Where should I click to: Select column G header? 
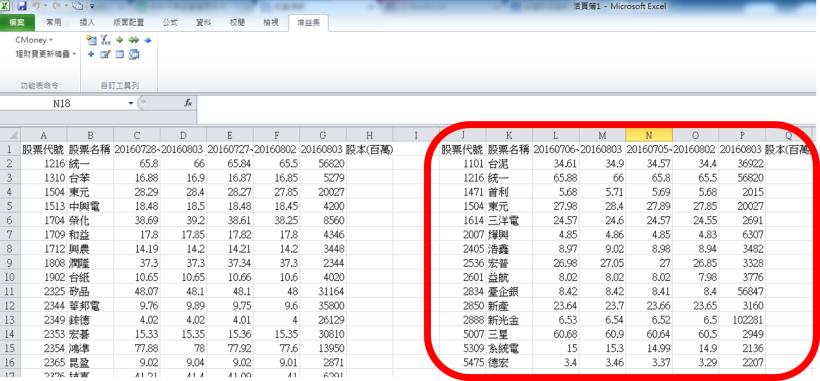pyautogui.click(x=323, y=135)
